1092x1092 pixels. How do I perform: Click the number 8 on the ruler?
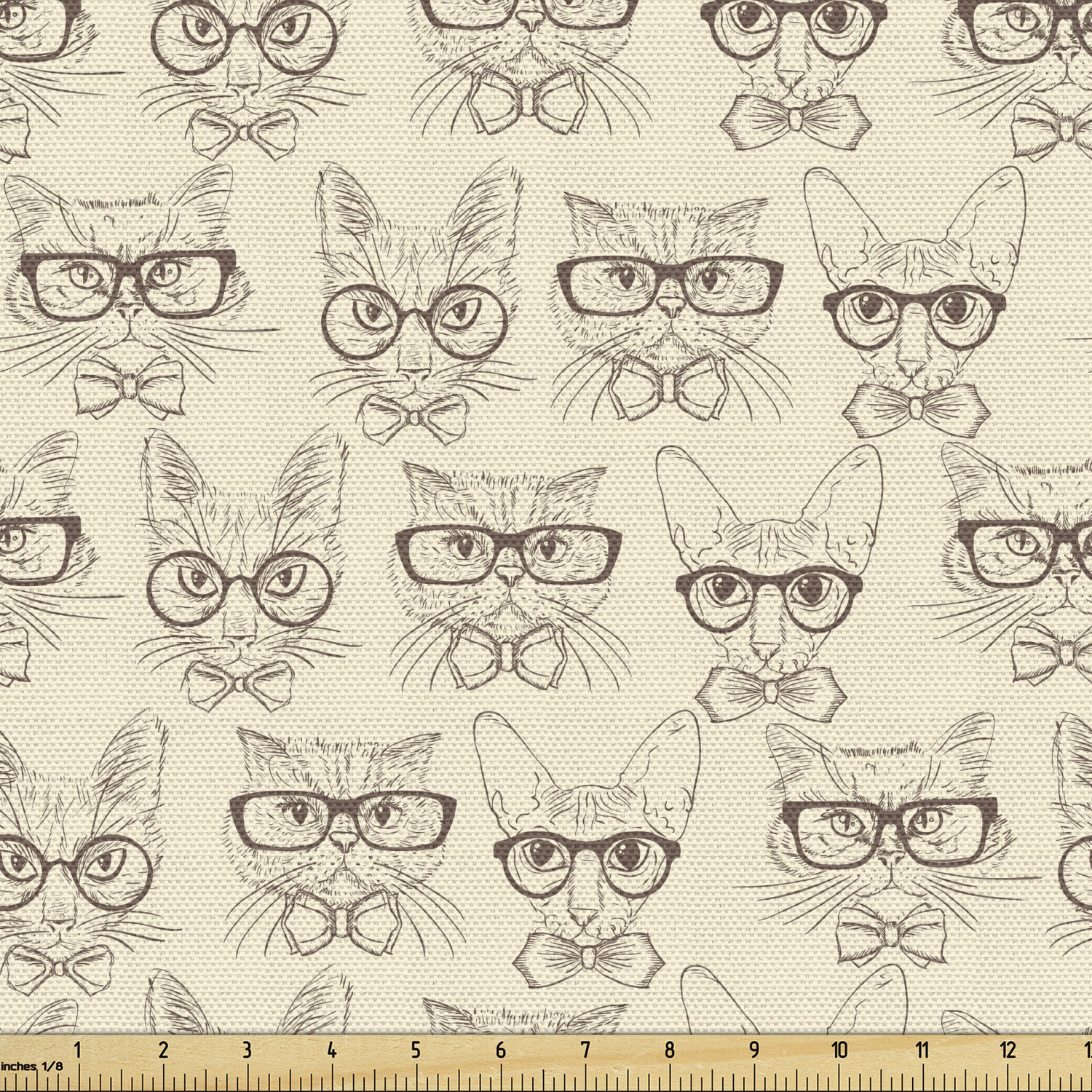point(670,1050)
